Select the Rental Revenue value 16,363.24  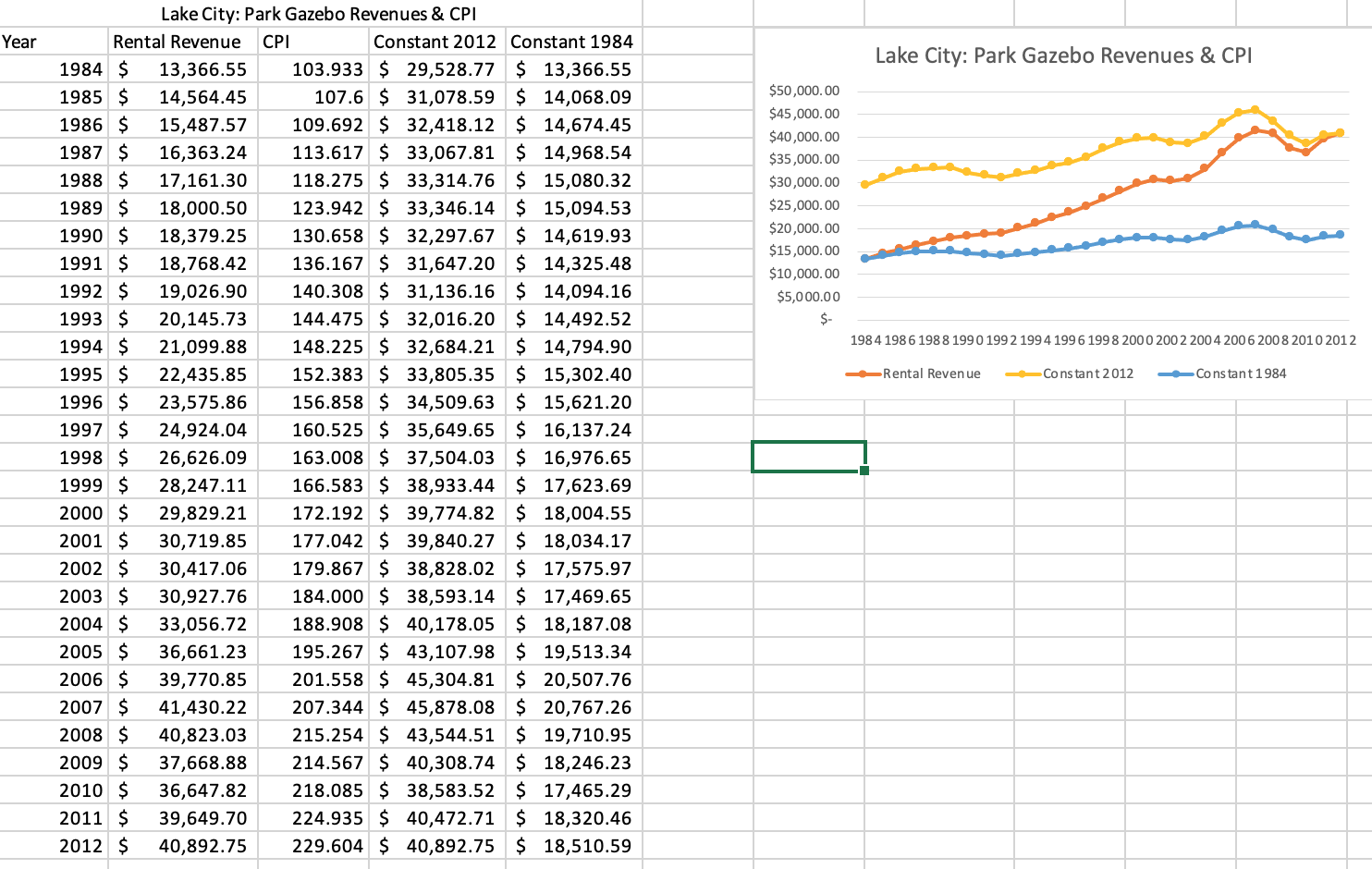click(x=183, y=153)
